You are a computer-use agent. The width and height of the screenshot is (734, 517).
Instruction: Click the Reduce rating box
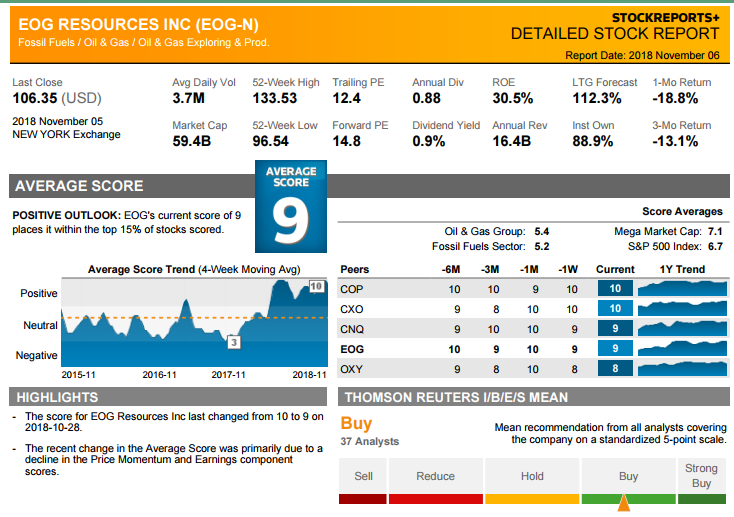click(436, 476)
